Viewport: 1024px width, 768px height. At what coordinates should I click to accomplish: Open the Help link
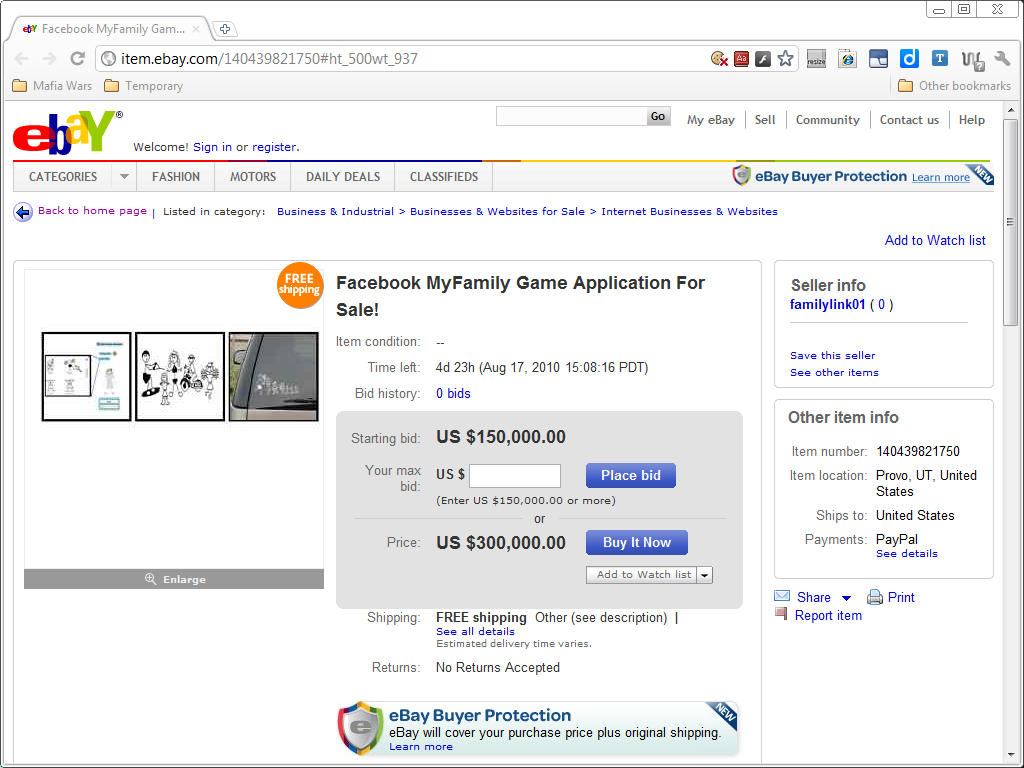(x=972, y=120)
